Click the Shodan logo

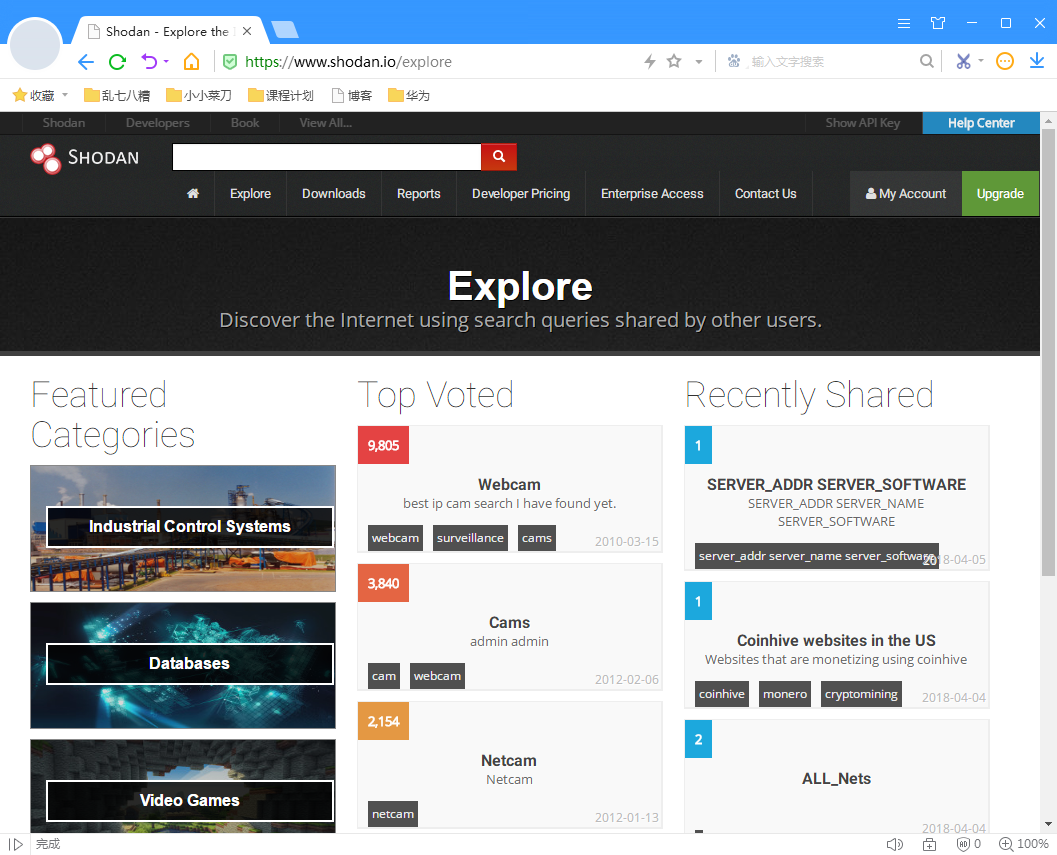pos(85,158)
